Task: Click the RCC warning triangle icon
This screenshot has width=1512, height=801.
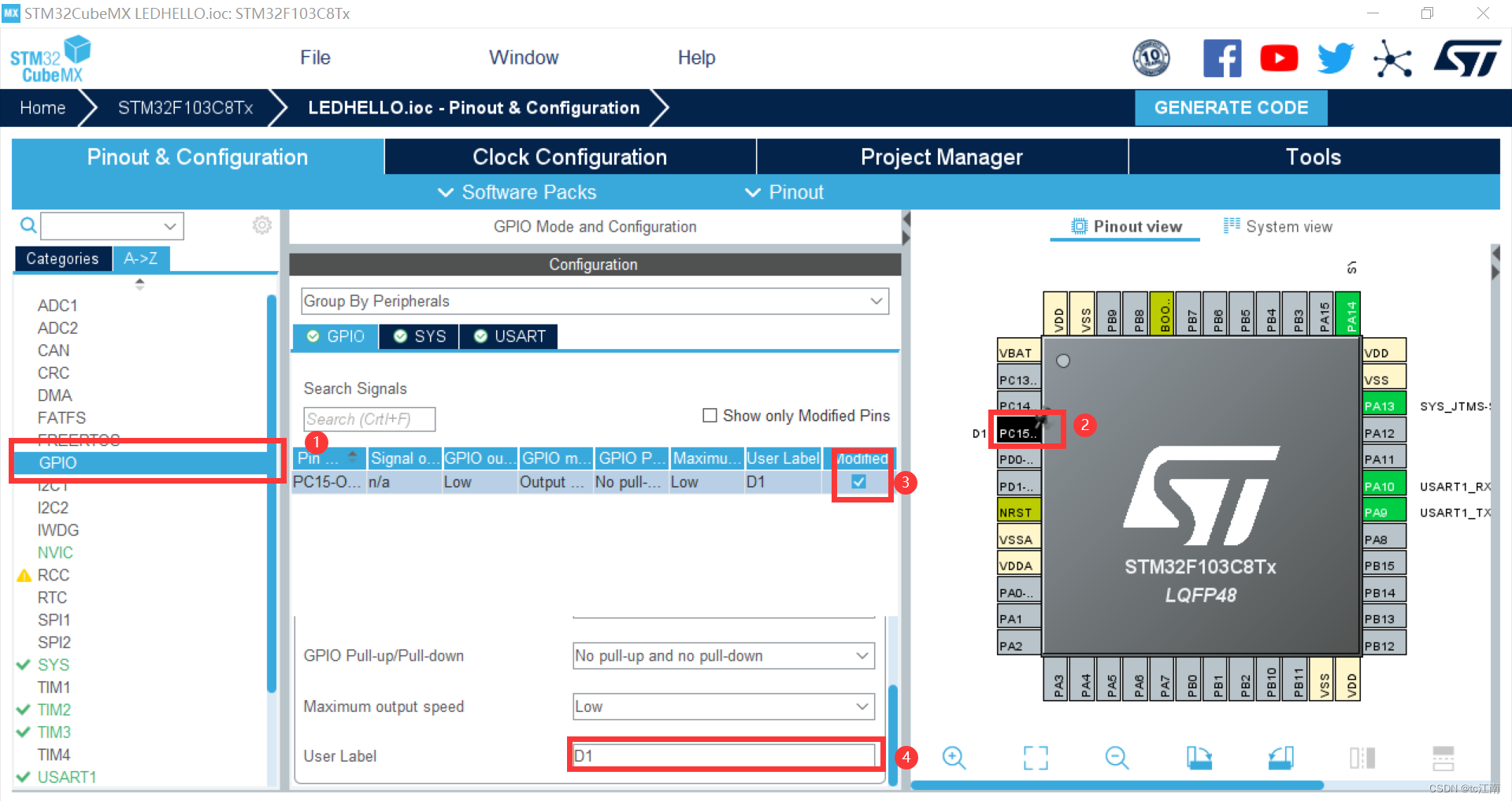Action: (24, 576)
